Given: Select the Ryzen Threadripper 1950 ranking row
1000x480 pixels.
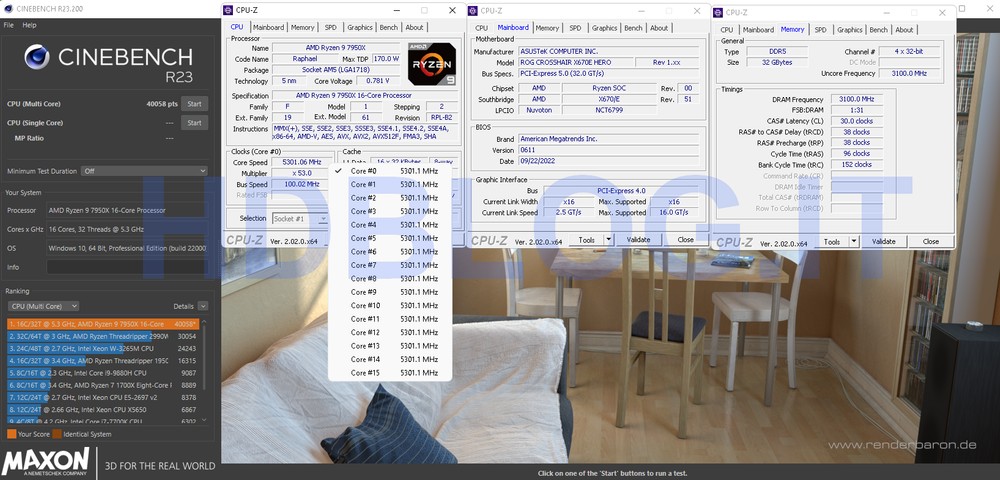Looking at the screenshot, I should coord(103,360).
